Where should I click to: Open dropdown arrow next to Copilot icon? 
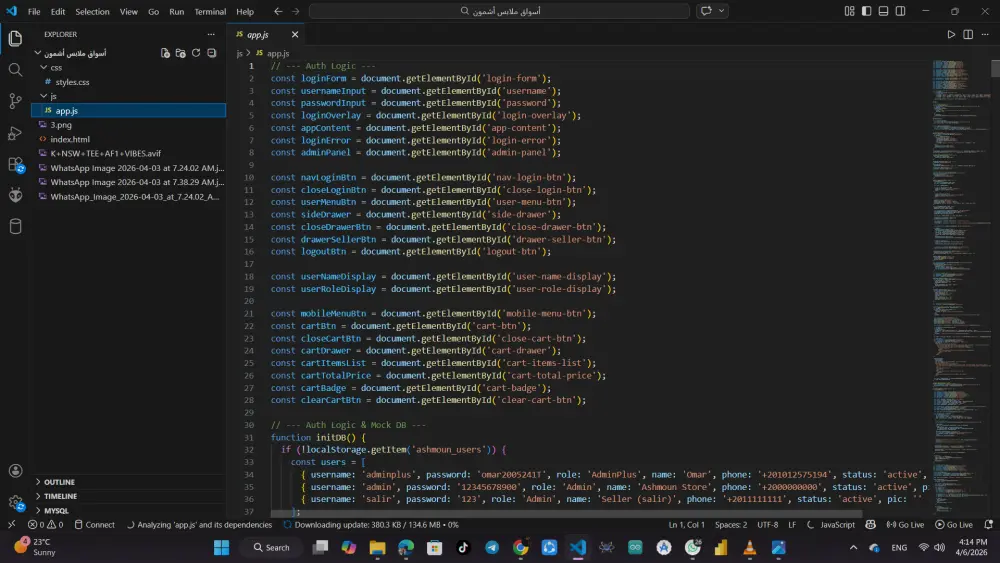point(721,11)
